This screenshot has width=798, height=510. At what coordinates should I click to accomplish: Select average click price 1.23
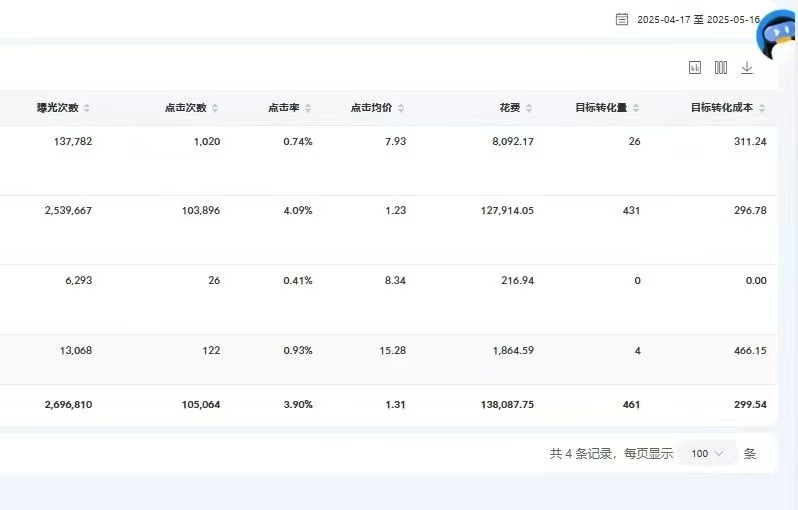point(395,210)
